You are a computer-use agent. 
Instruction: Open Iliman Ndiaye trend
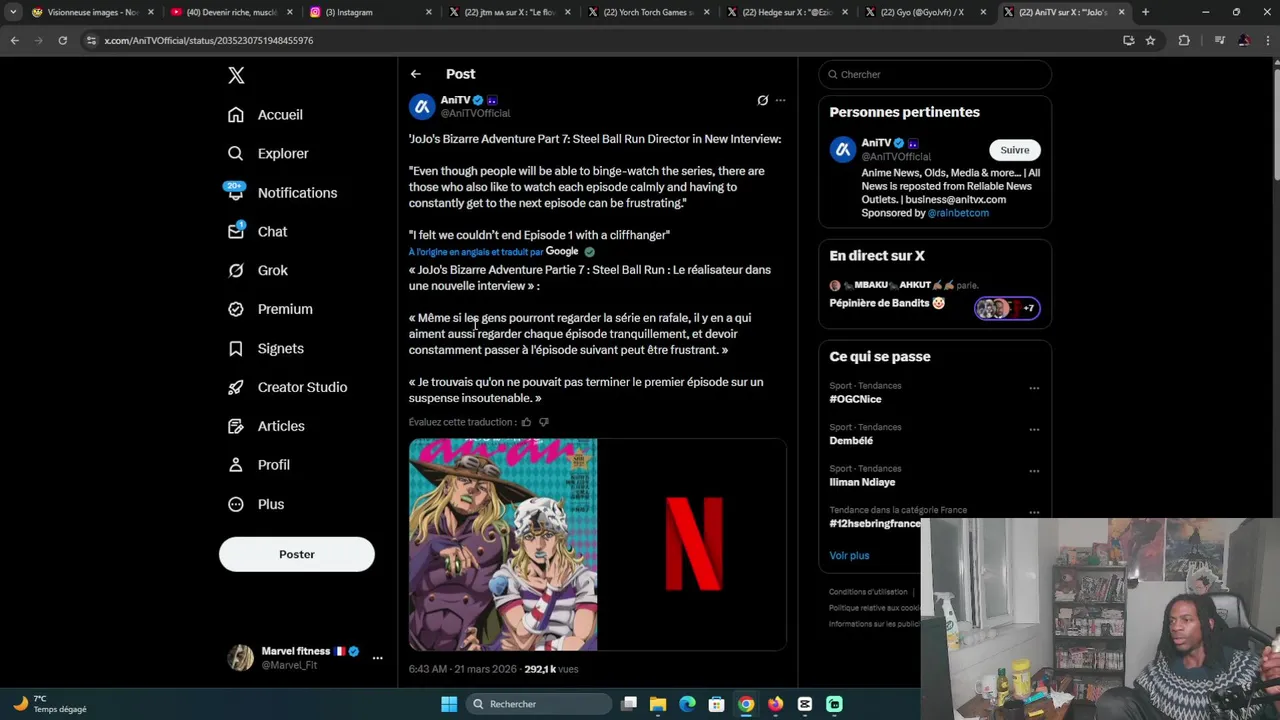[x=862, y=482]
